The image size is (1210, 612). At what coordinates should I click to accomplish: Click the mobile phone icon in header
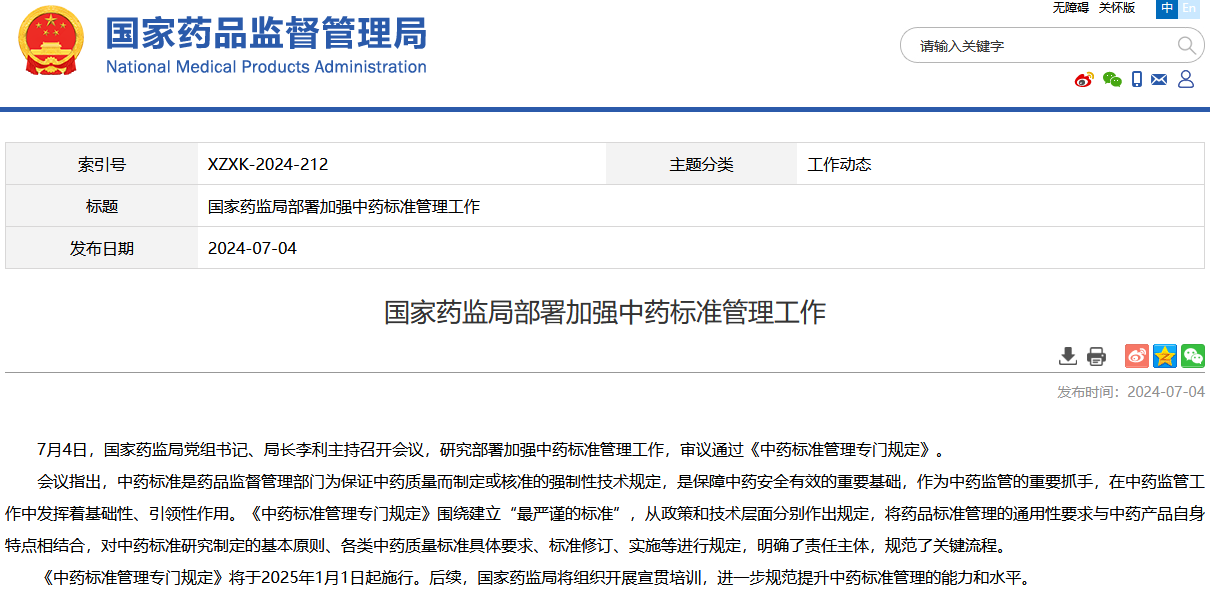(1137, 79)
